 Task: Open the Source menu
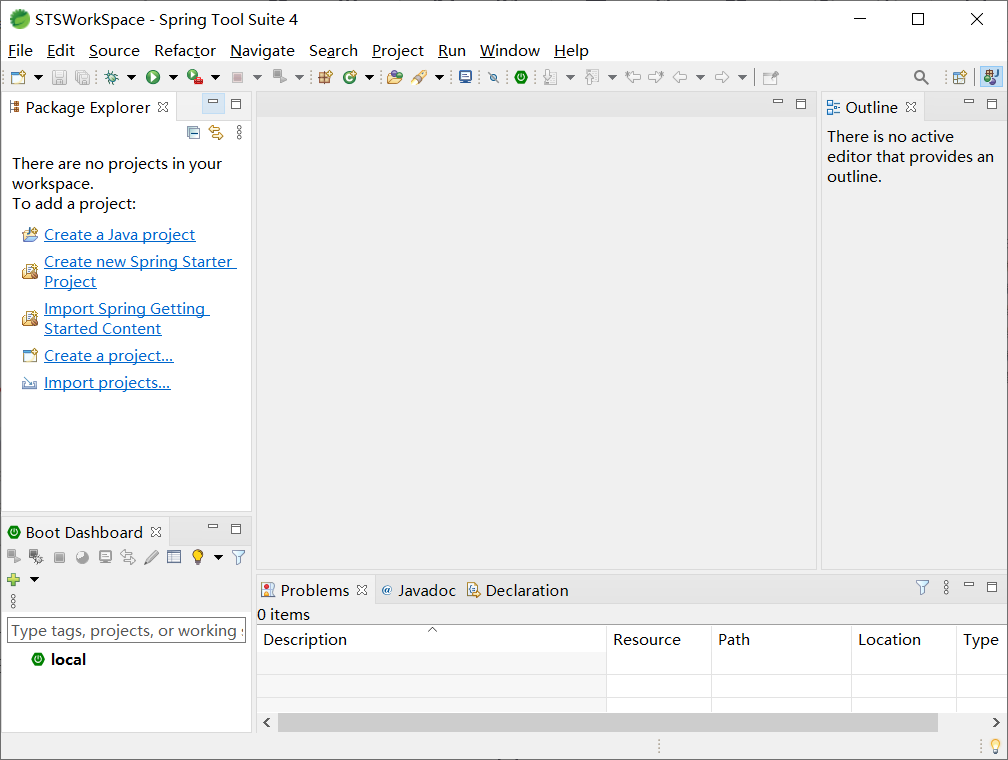tap(114, 51)
